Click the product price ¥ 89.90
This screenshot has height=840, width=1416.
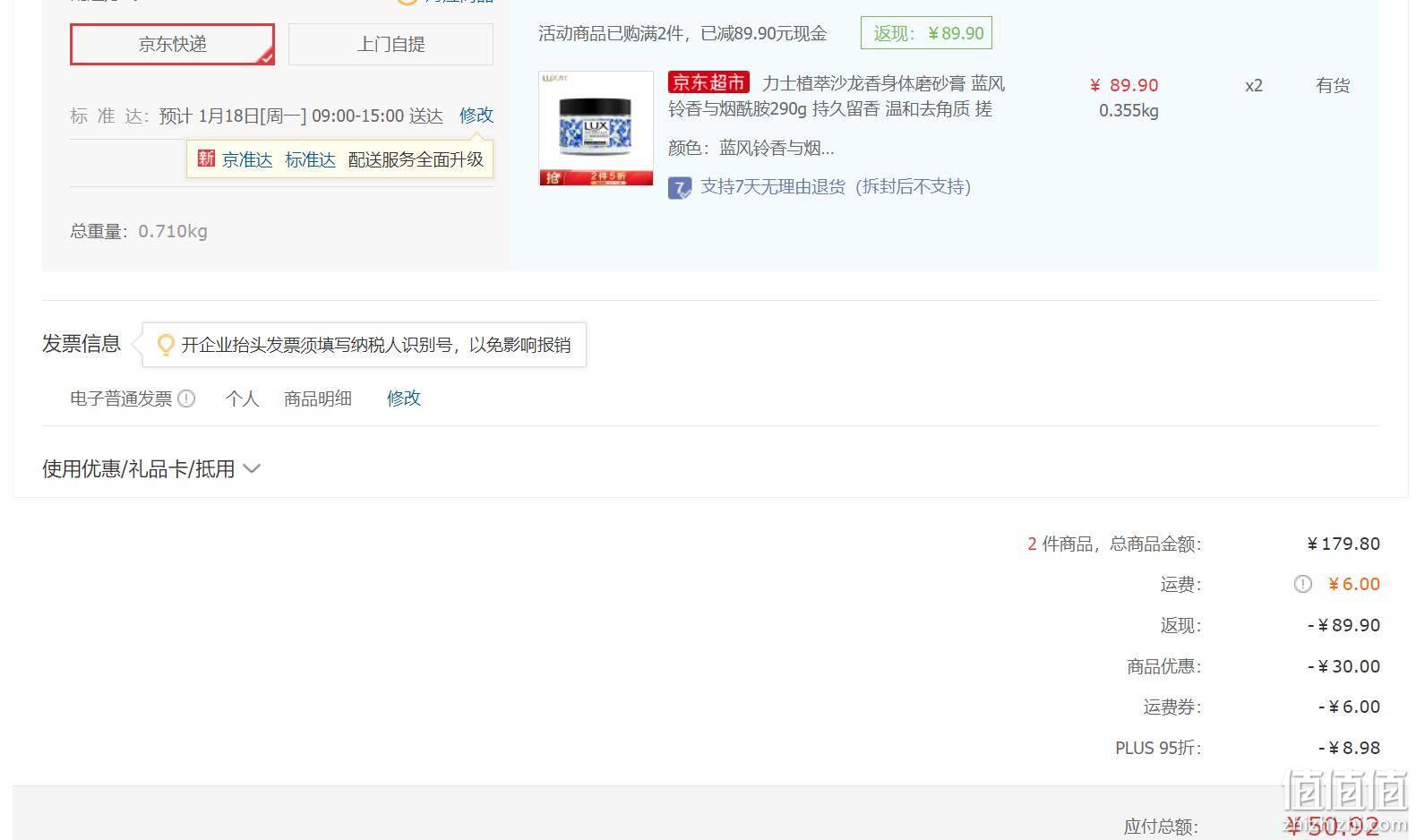pos(1124,85)
